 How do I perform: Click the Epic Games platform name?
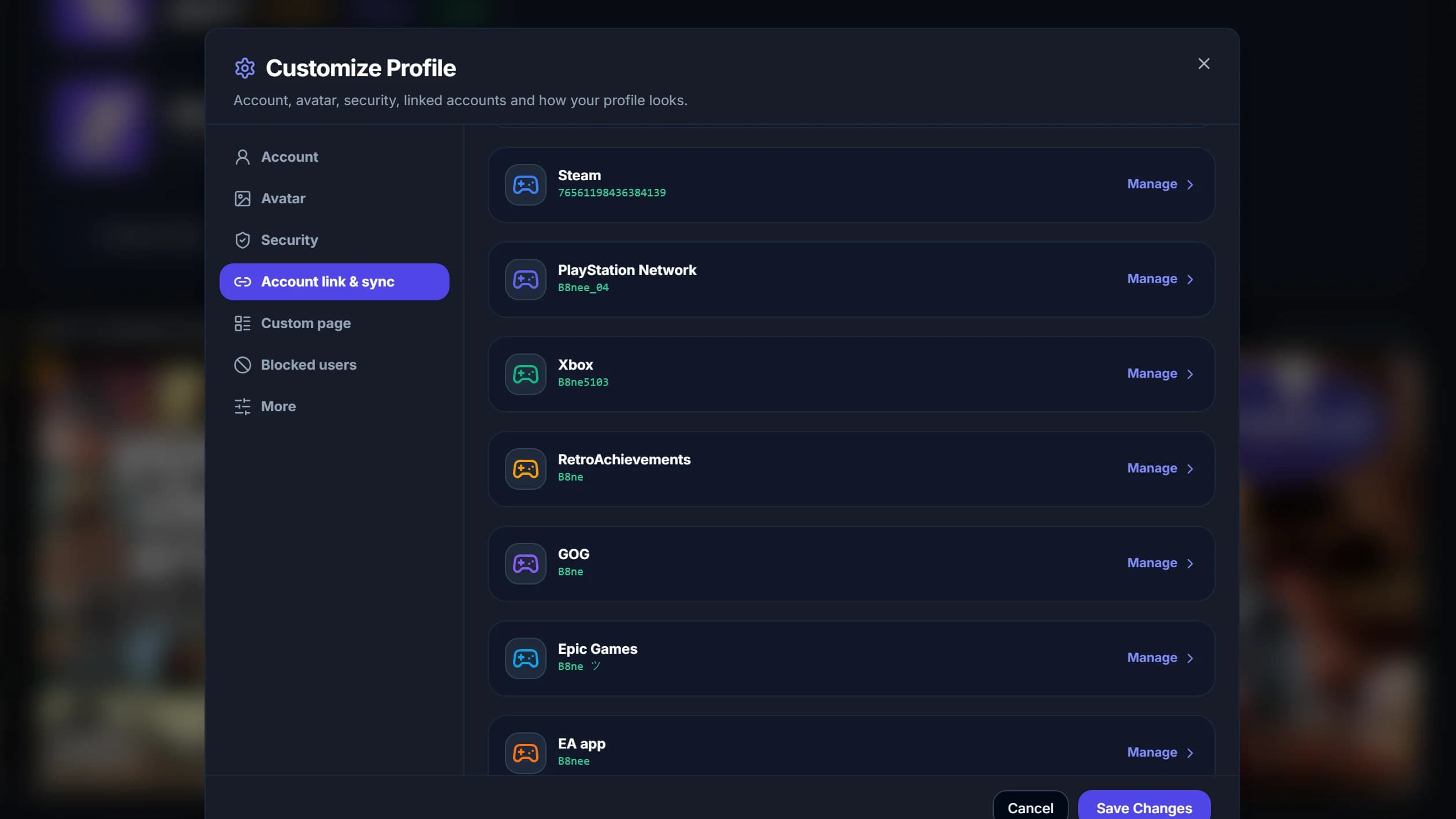click(597, 649)
